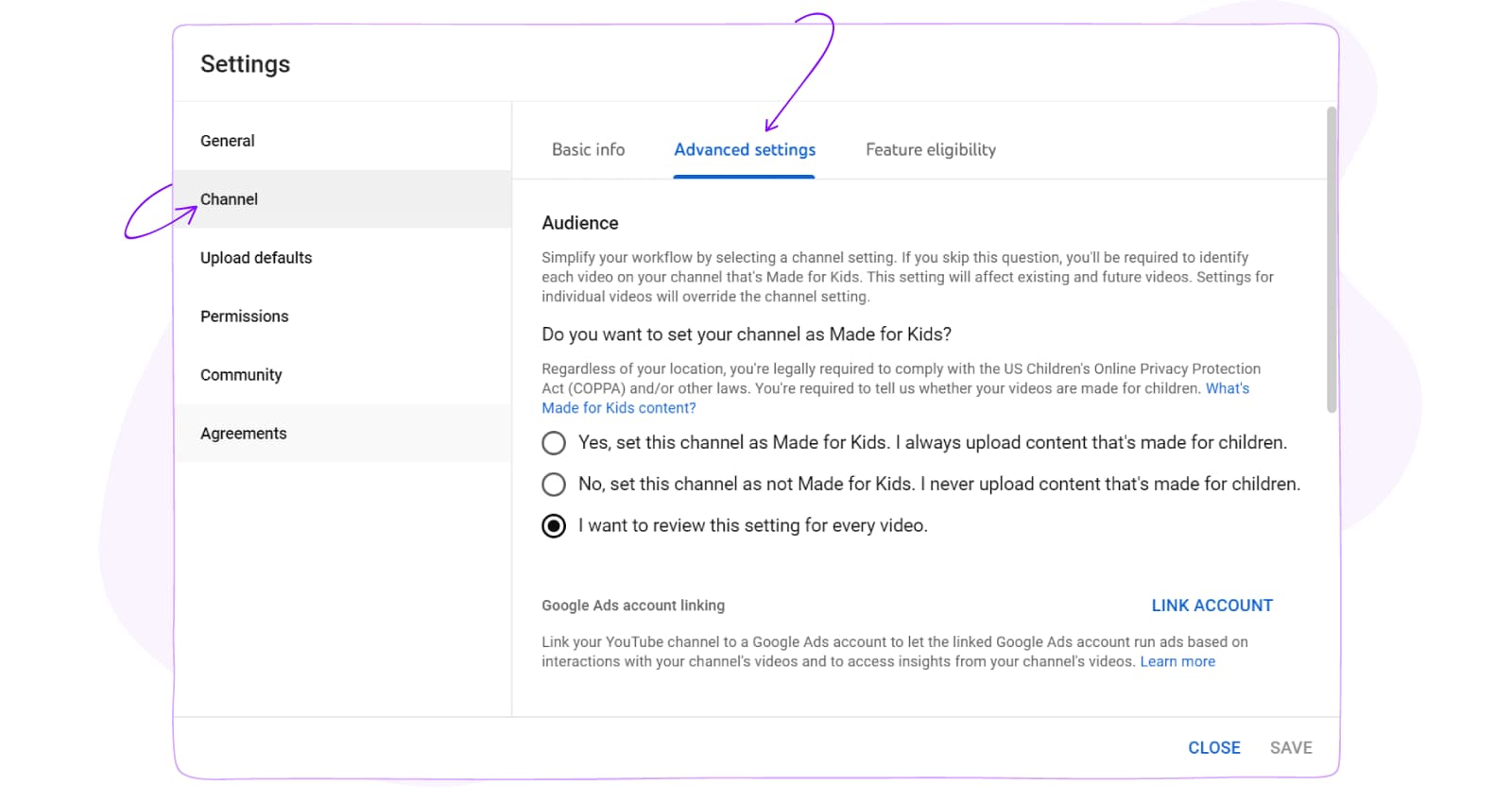The width and height of the screenshot is (1512, 803).
Task: Go to General settings section
Action: [343, 141]
